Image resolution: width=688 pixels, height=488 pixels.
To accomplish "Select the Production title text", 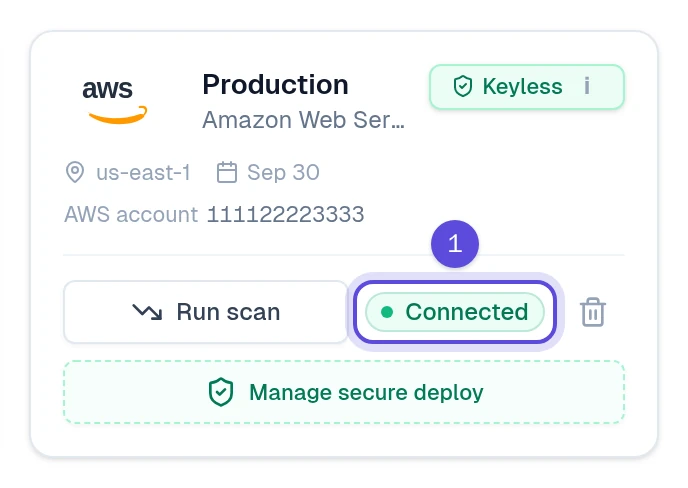I will coord(275,84).
